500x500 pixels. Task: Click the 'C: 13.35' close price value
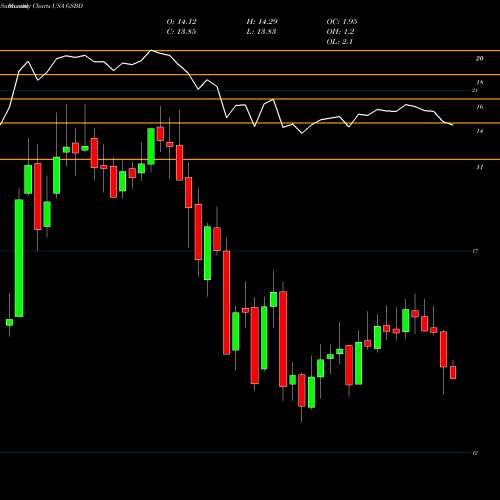point(181,32)
